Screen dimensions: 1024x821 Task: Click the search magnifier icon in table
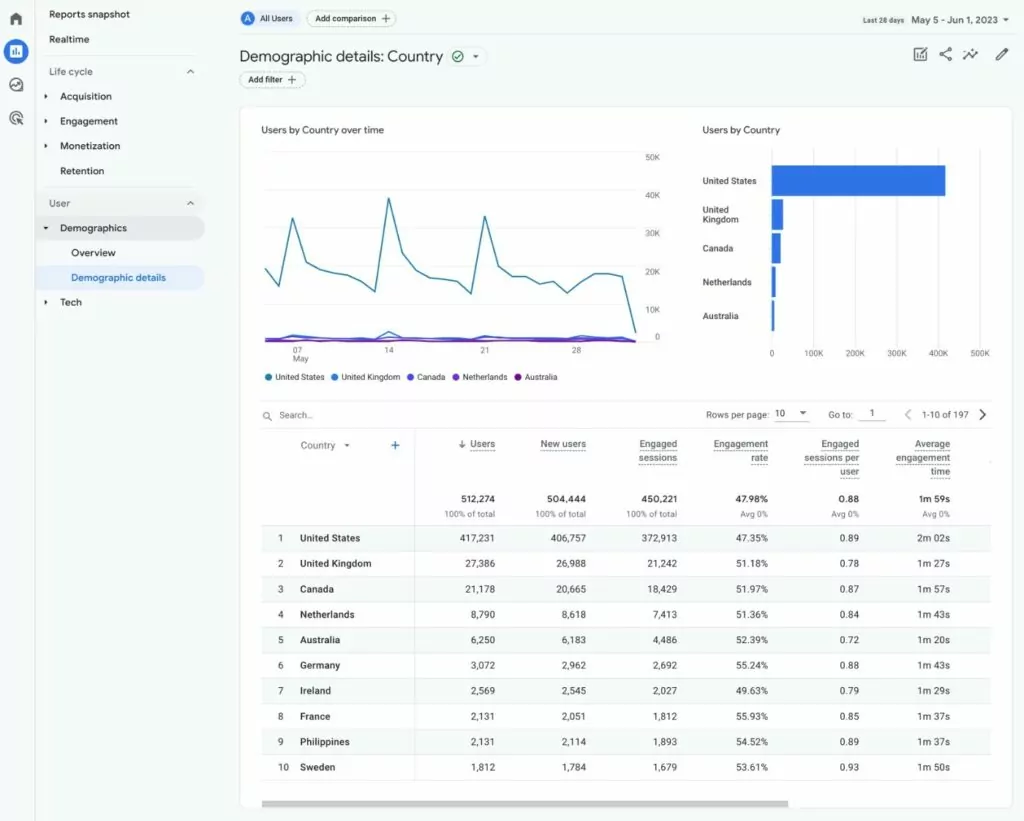tap(267, 415)
